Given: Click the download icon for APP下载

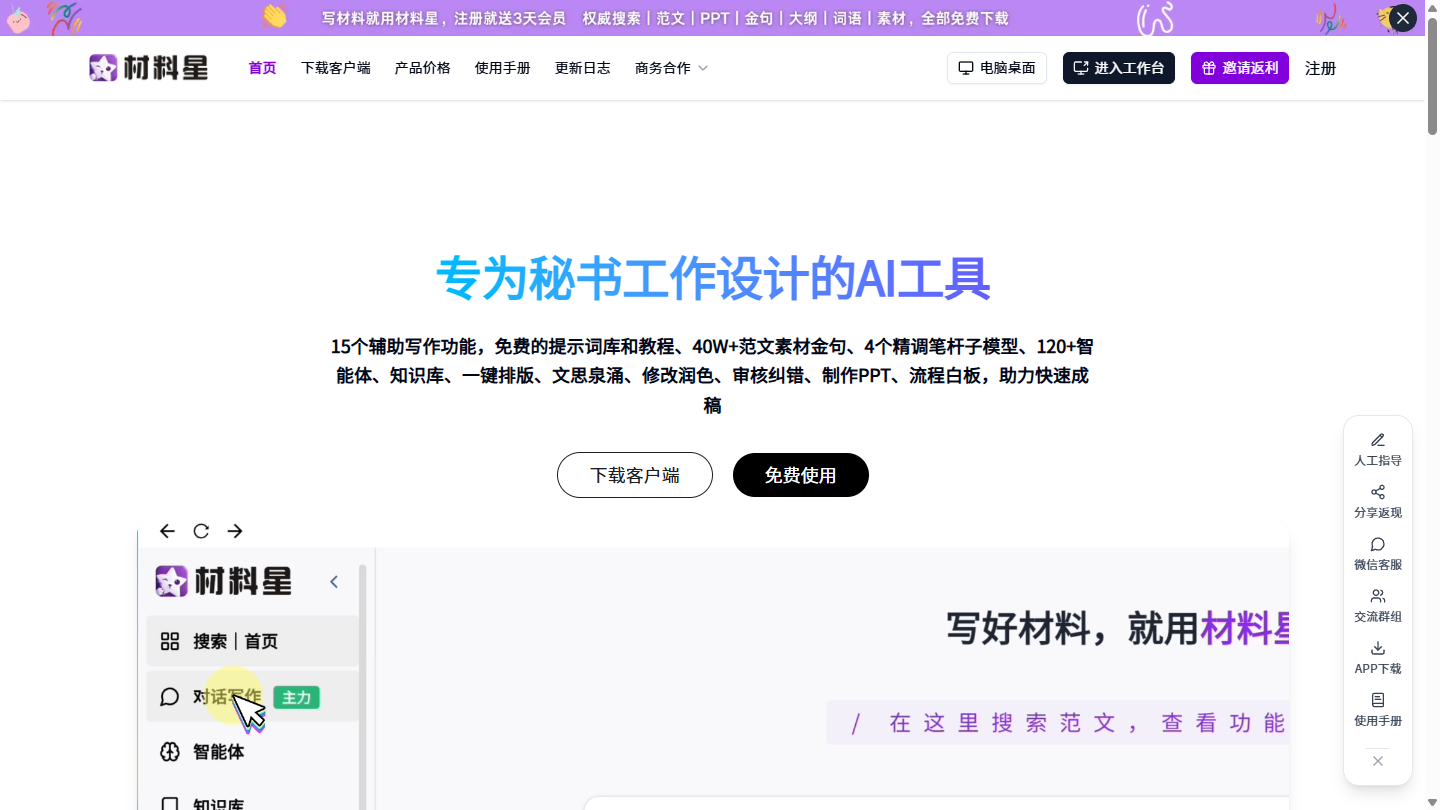Looking at the screenshot, I should coord(1378,648).
